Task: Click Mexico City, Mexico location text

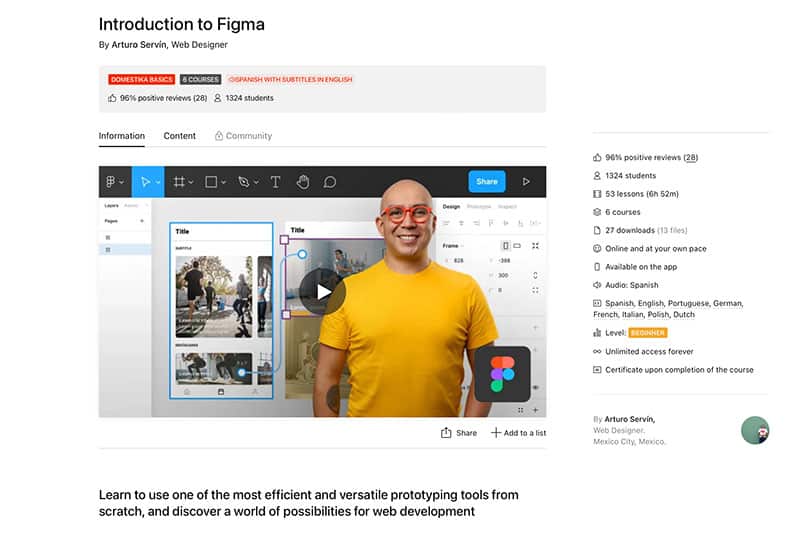Action: tap(629, 442)
